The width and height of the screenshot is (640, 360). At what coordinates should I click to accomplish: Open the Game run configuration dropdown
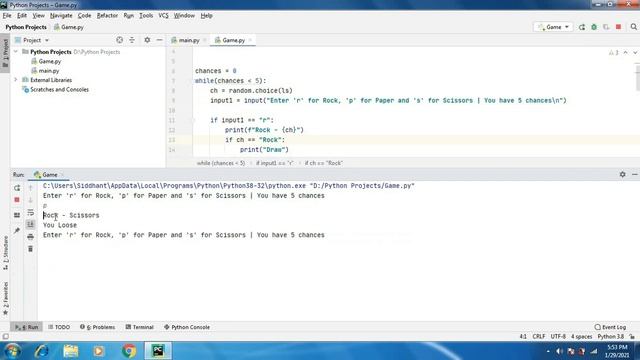[x=553, y=27]
